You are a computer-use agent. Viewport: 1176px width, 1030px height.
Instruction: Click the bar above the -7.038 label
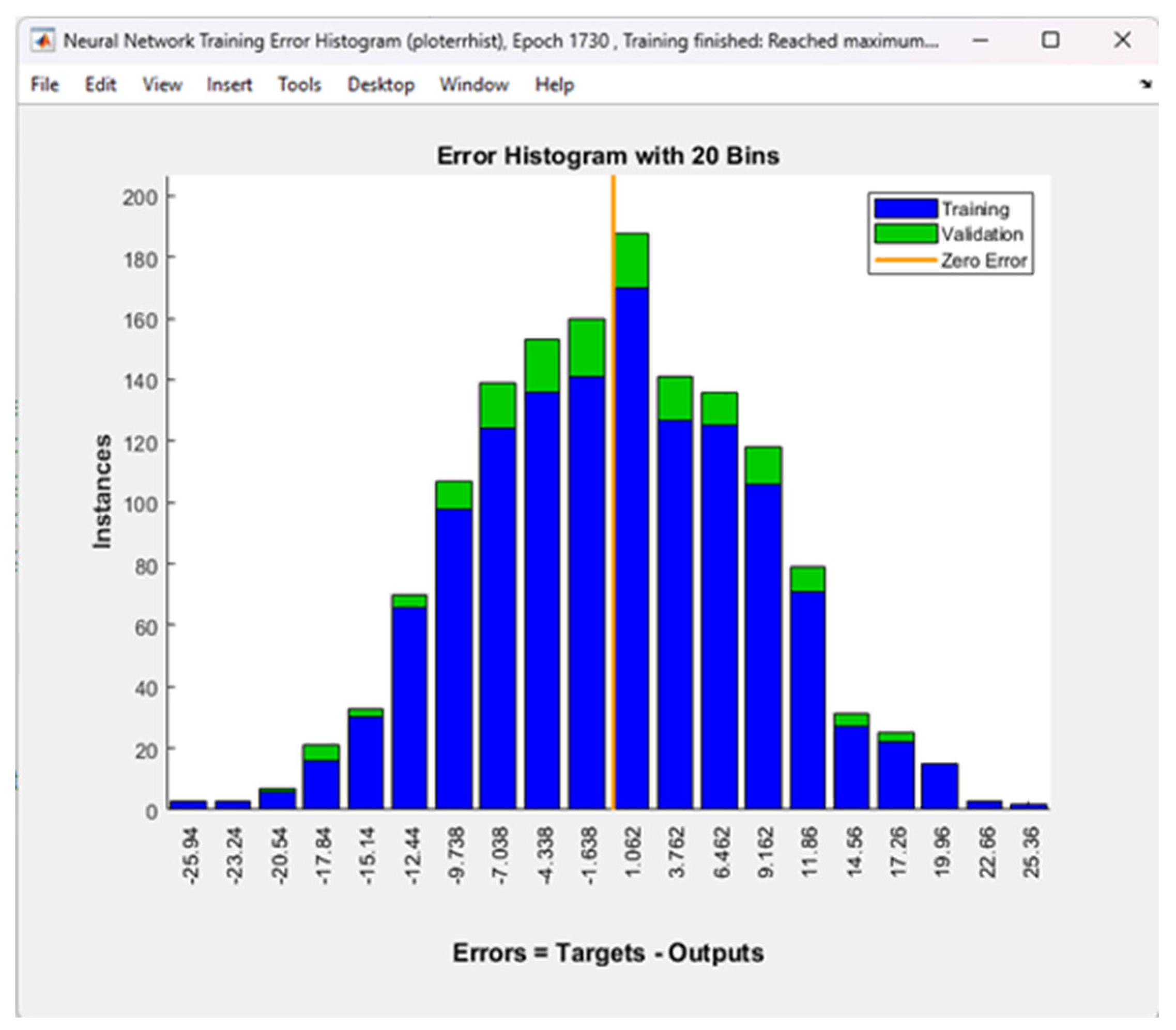click(x=498, y=596)
